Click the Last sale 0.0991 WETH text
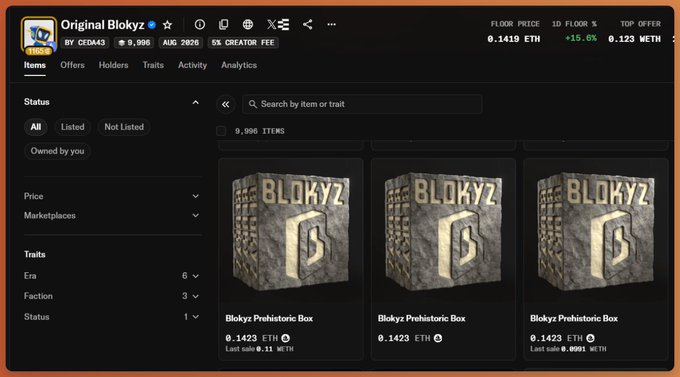Image resolution: width=680 pixels, height=377 pixels. pyautogui.click(x=568, y=349)
